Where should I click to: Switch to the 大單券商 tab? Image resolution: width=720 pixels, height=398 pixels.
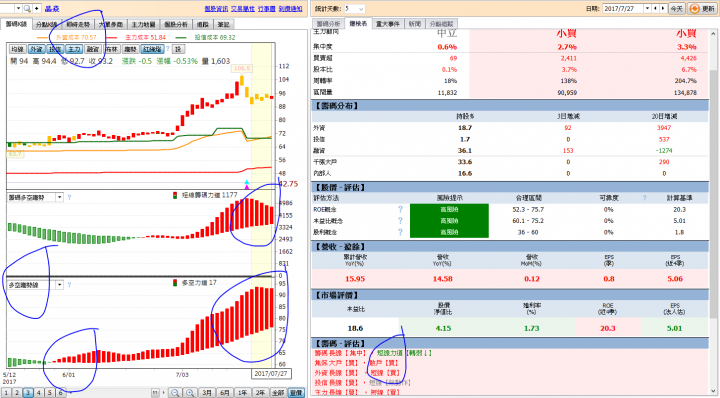(111, 24)
